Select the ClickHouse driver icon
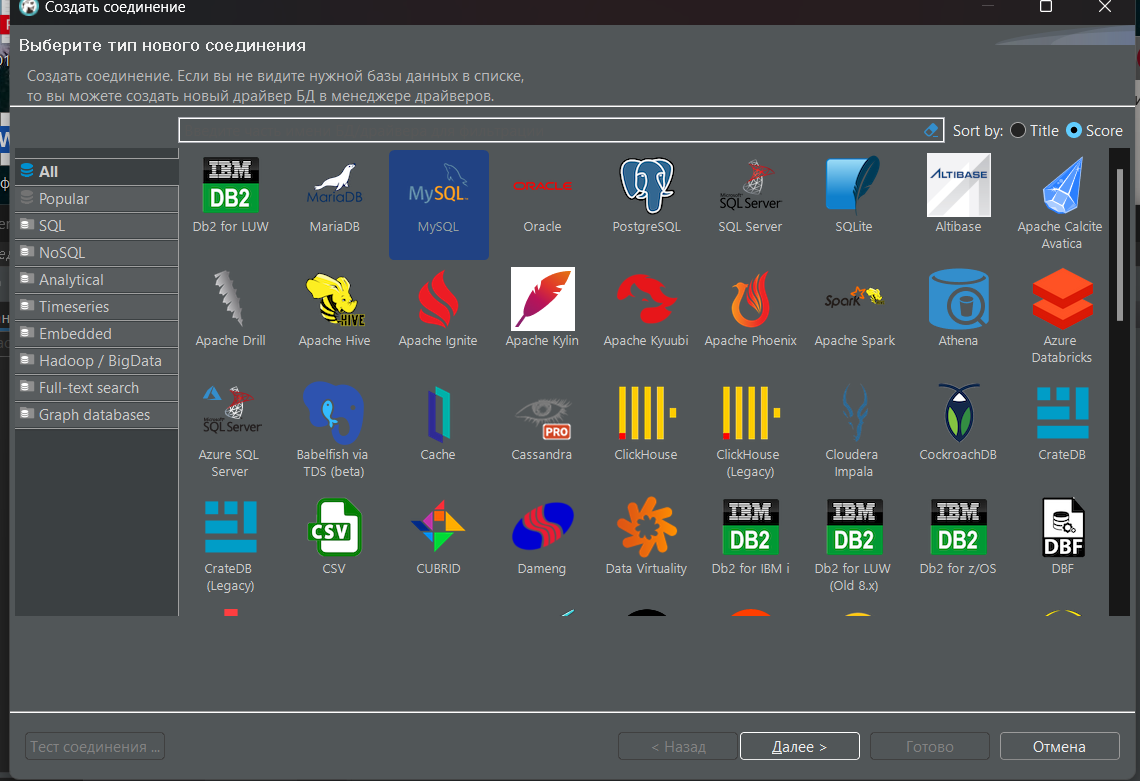This screenshot has height=781, width=1140. tap(646, 413)
